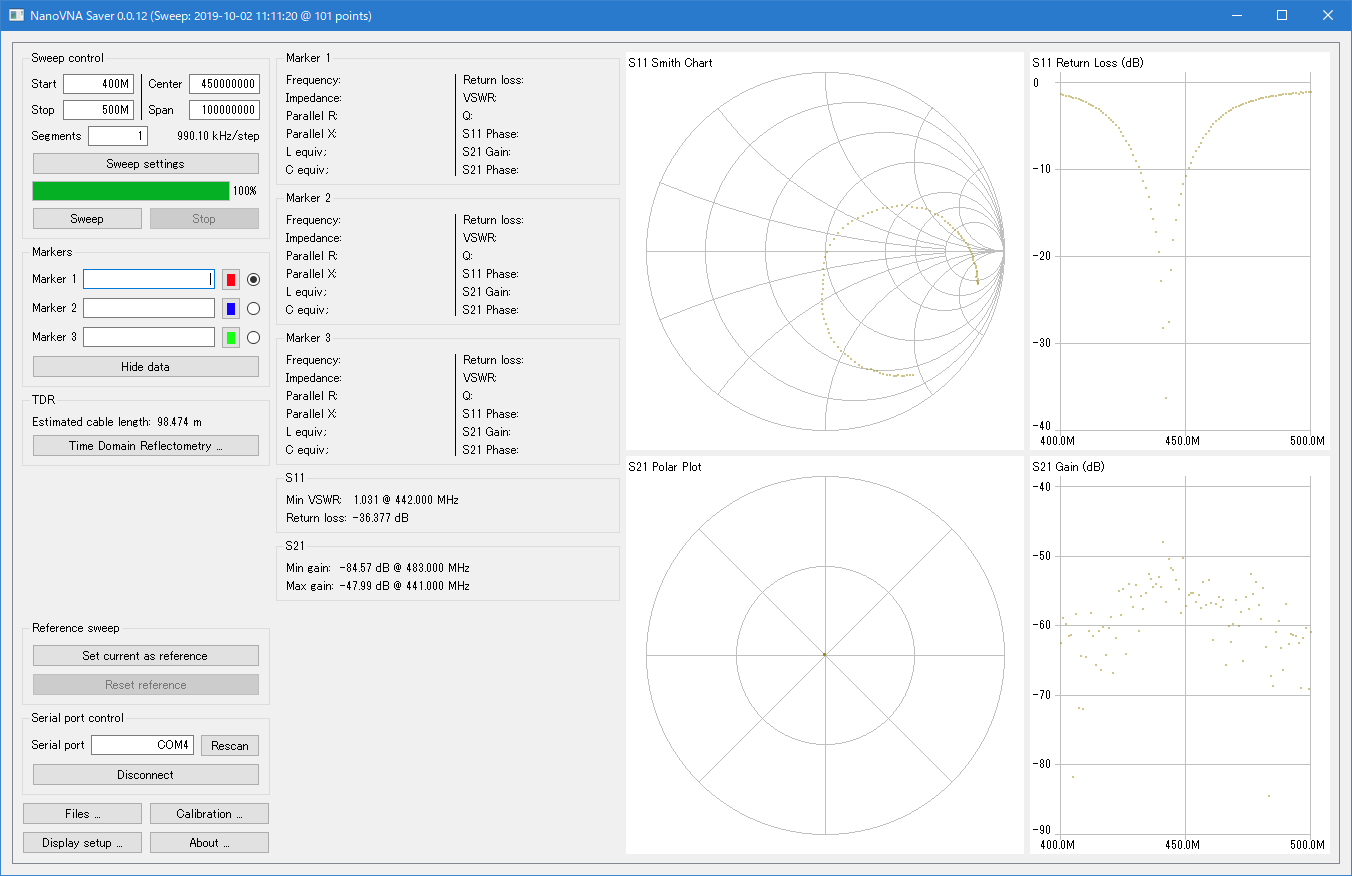Select Marker 1 radio button

click(253, 279)
